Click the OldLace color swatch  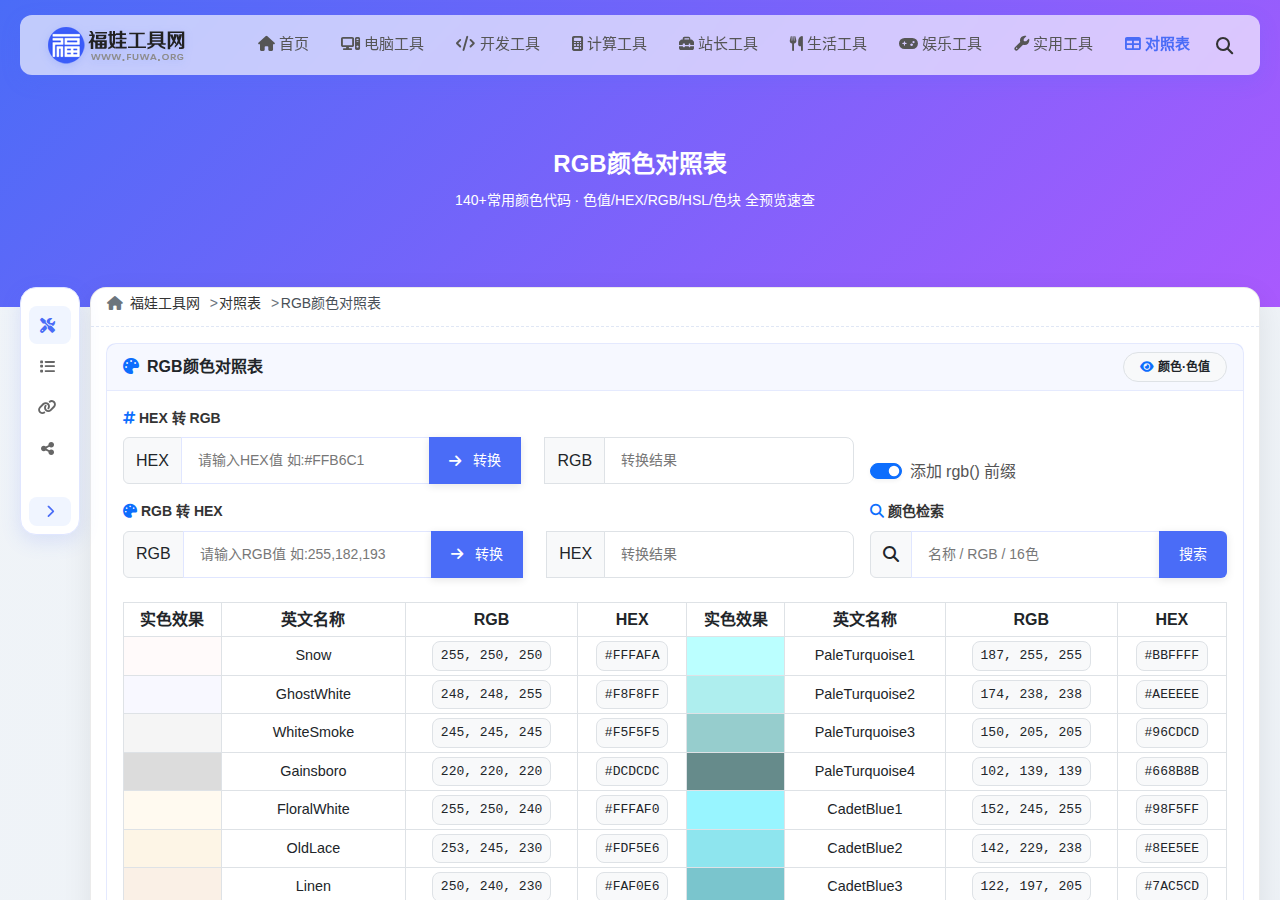(x=173, y=848)
